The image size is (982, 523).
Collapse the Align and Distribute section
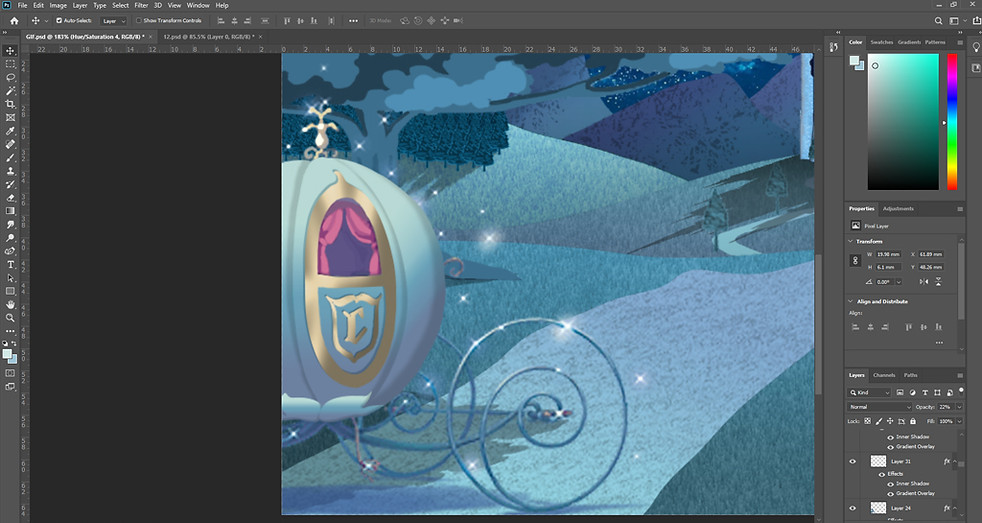click(x=850, y=301)
